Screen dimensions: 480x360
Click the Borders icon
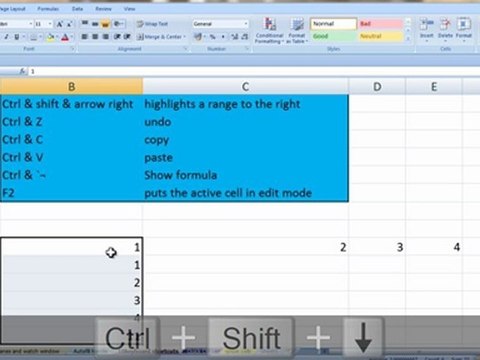coord(33,37)
